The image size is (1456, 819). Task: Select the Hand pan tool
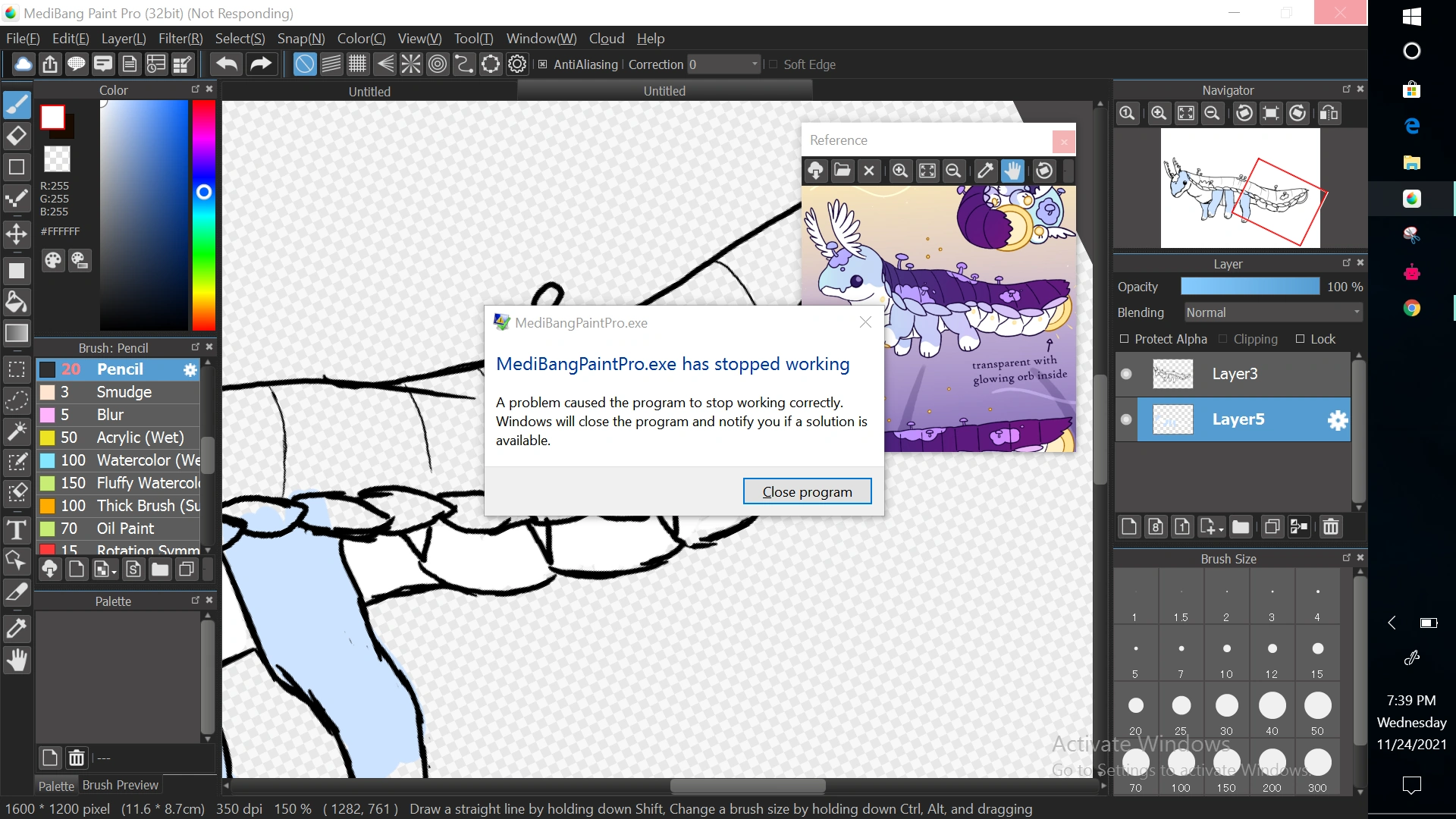17,661
